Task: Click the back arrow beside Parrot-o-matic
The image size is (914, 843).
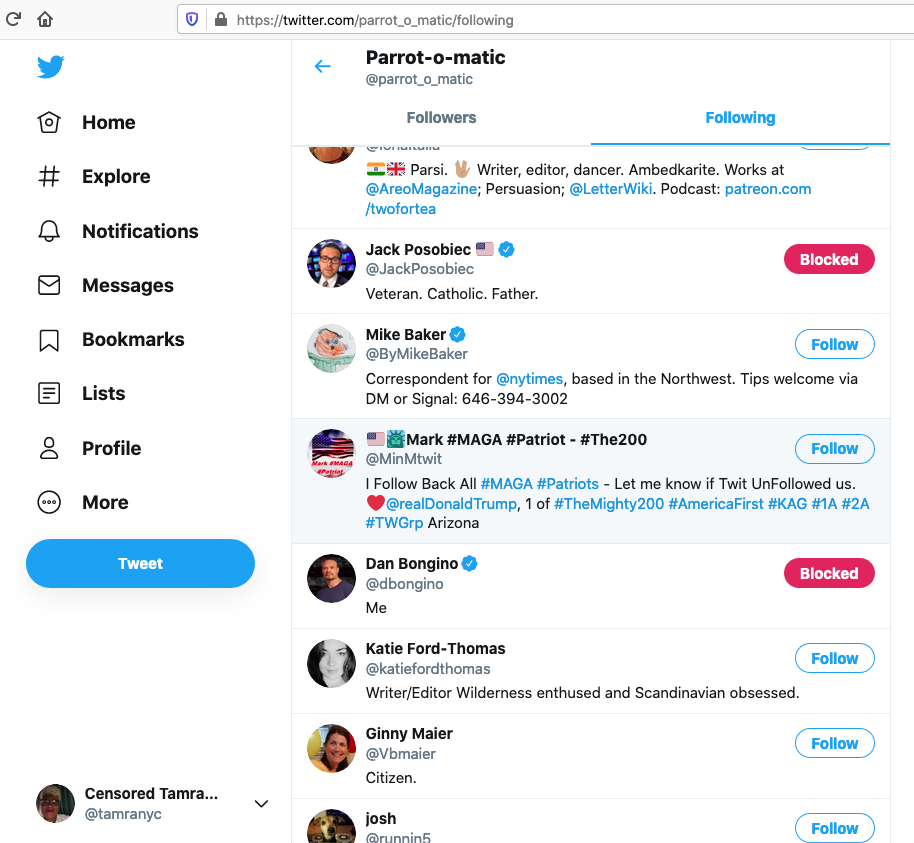Action: click(322, 67)
